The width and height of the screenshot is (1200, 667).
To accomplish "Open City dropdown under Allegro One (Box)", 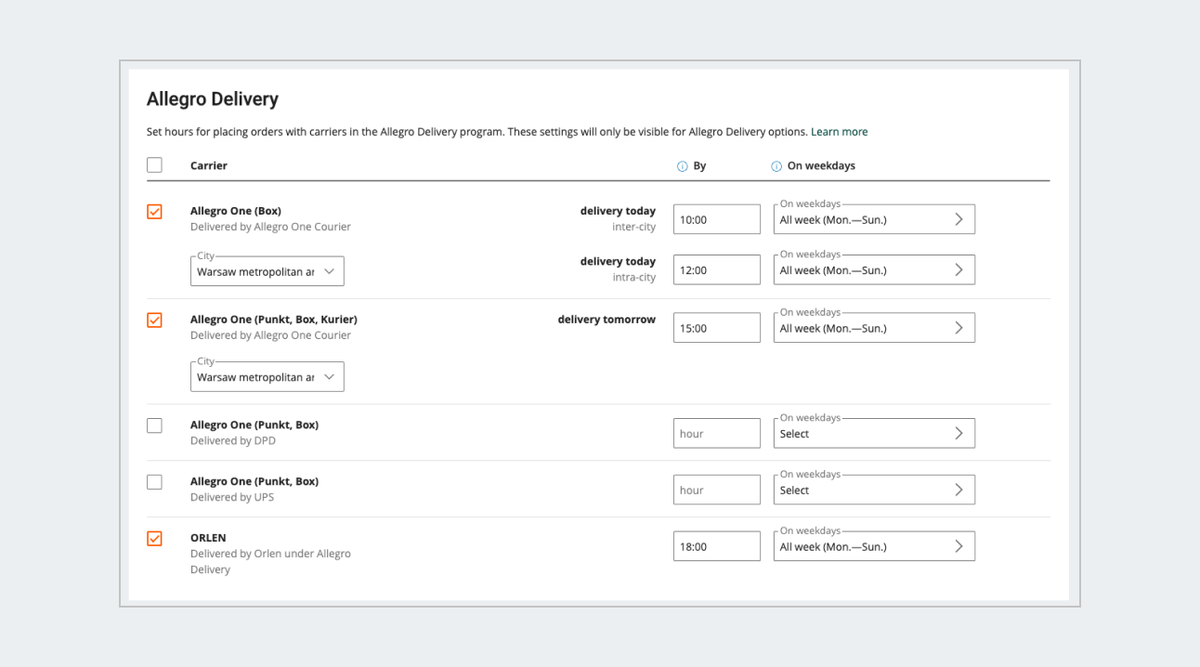I will coord(267,271).
